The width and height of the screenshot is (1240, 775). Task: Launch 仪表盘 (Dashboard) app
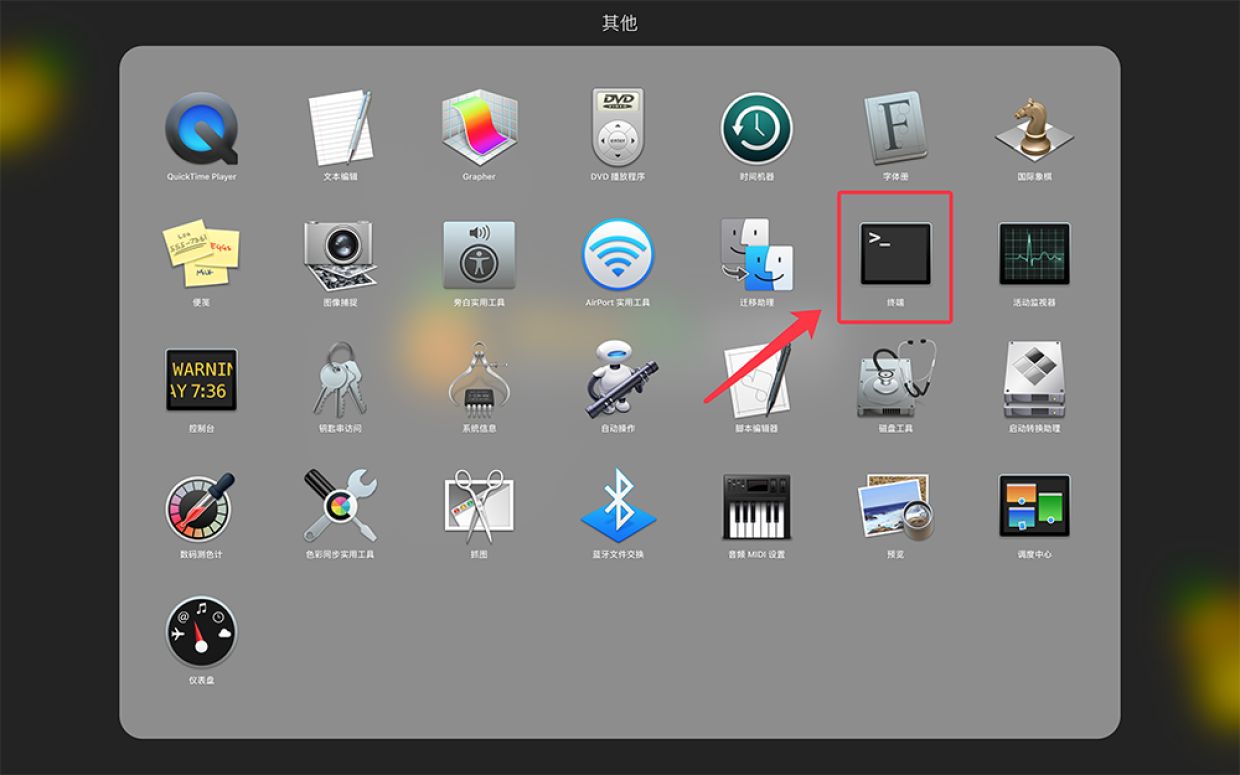point(202,632)
